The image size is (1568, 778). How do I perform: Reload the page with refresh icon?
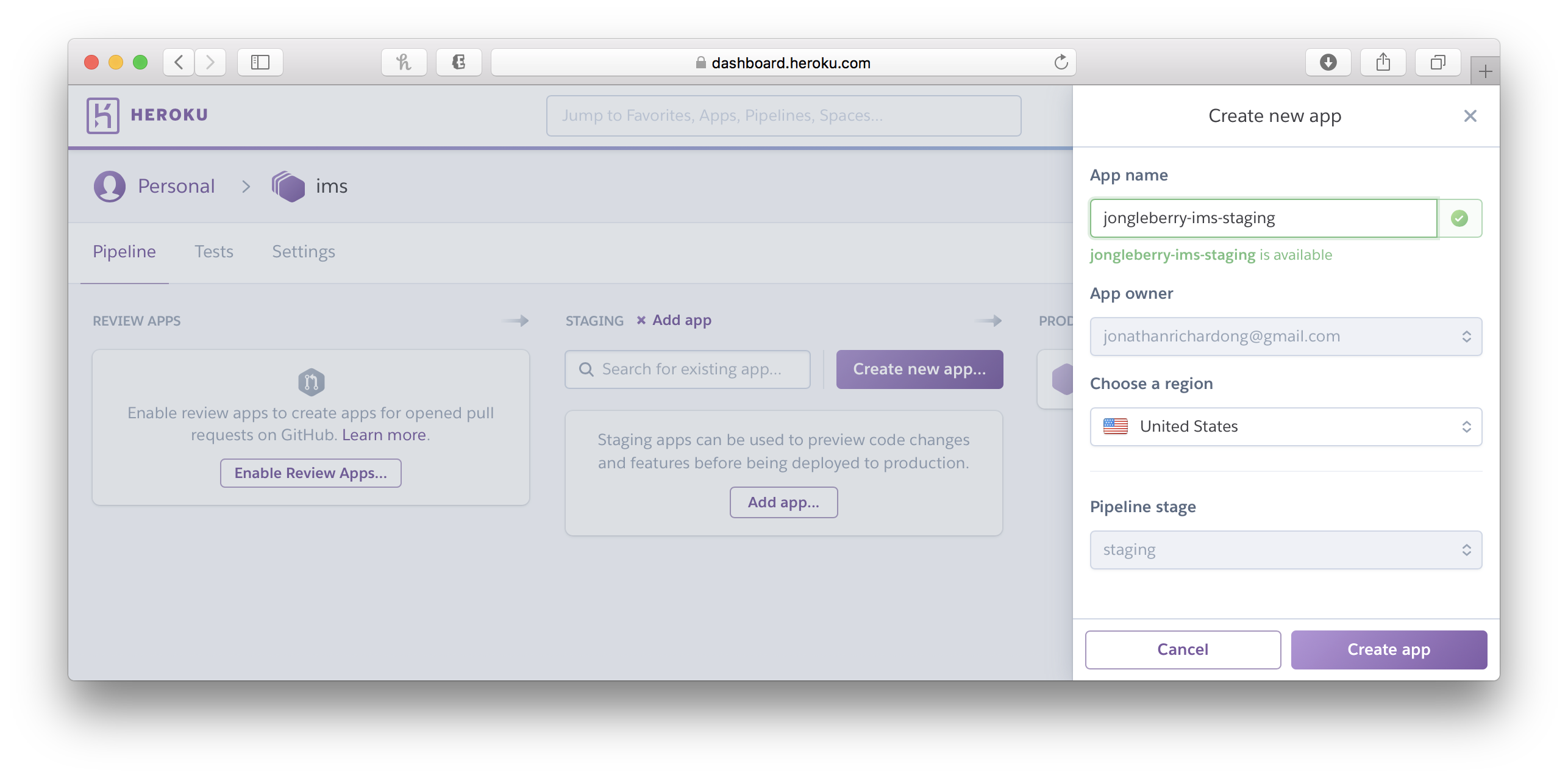1061,62
